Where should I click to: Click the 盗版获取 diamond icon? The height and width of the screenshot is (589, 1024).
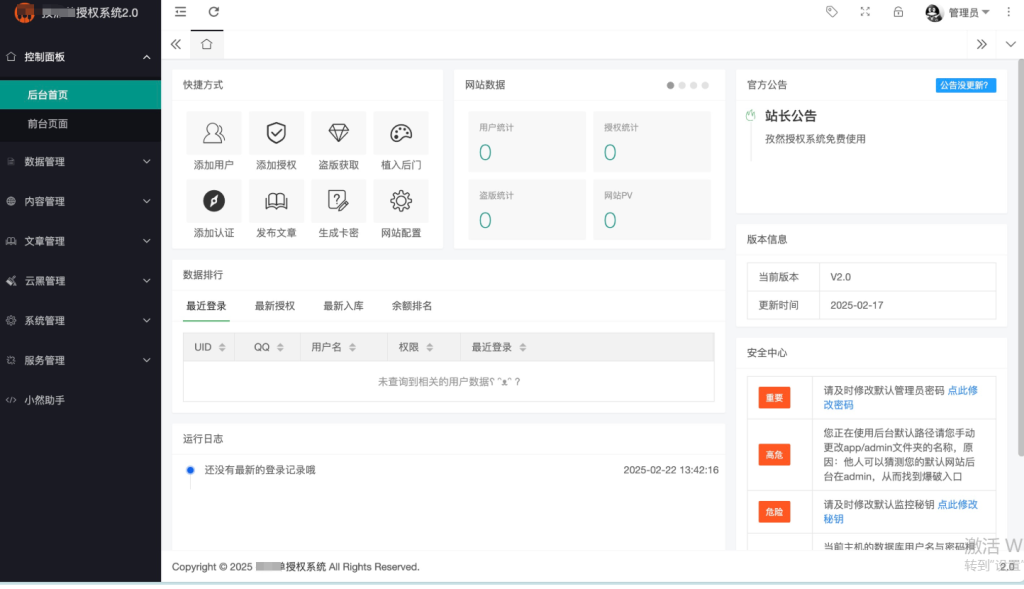[338, 133]
